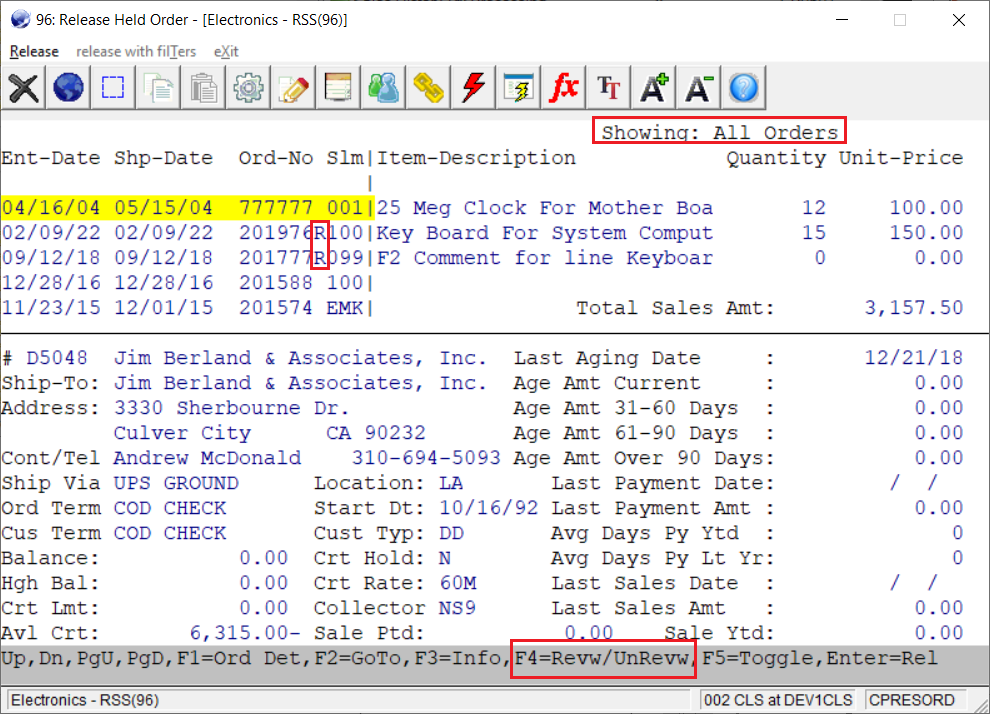Click the Ord Term value COD CHECK
Image resolution: width=990 pixels, height=714 pixels.
(170, 508)
